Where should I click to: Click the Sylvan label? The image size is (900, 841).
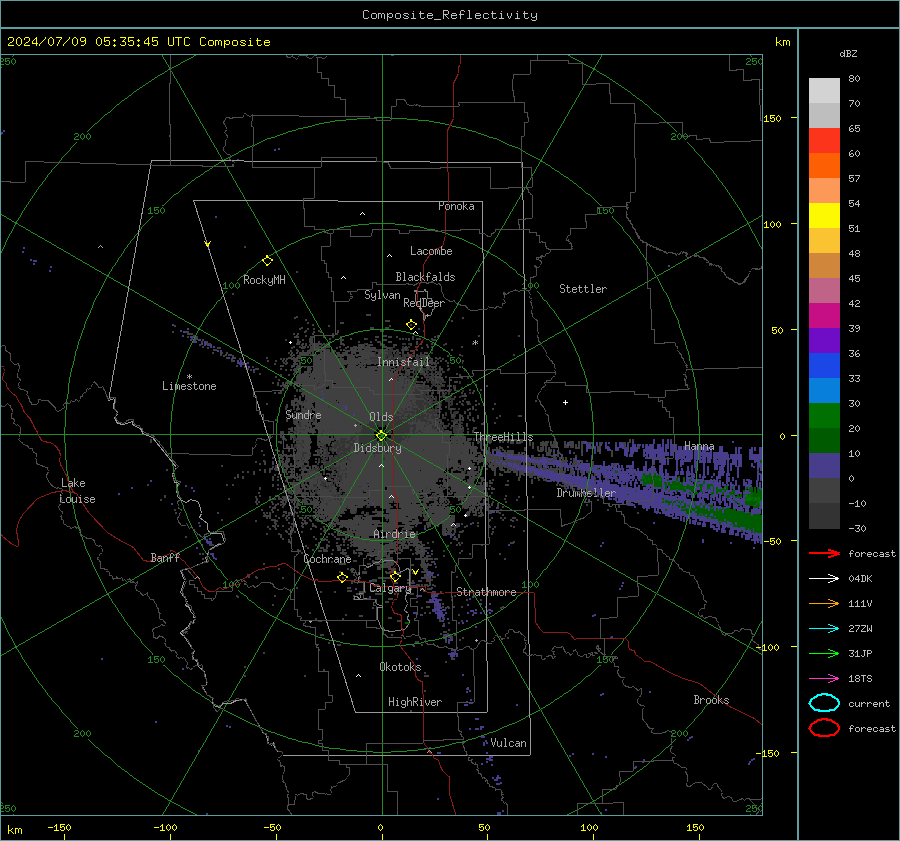[x=382, y=295]
